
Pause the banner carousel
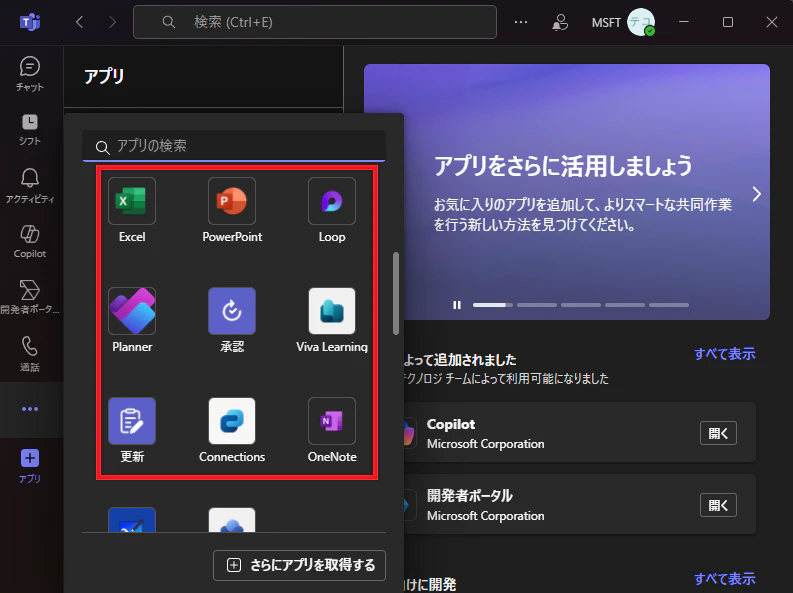tap(457, 305)
